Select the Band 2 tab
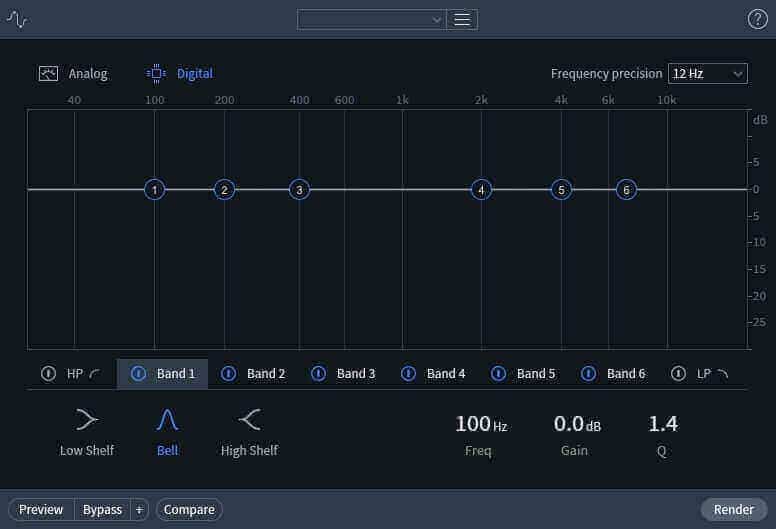Viewport: 776px width, 529px height. [x=252, y=374]
